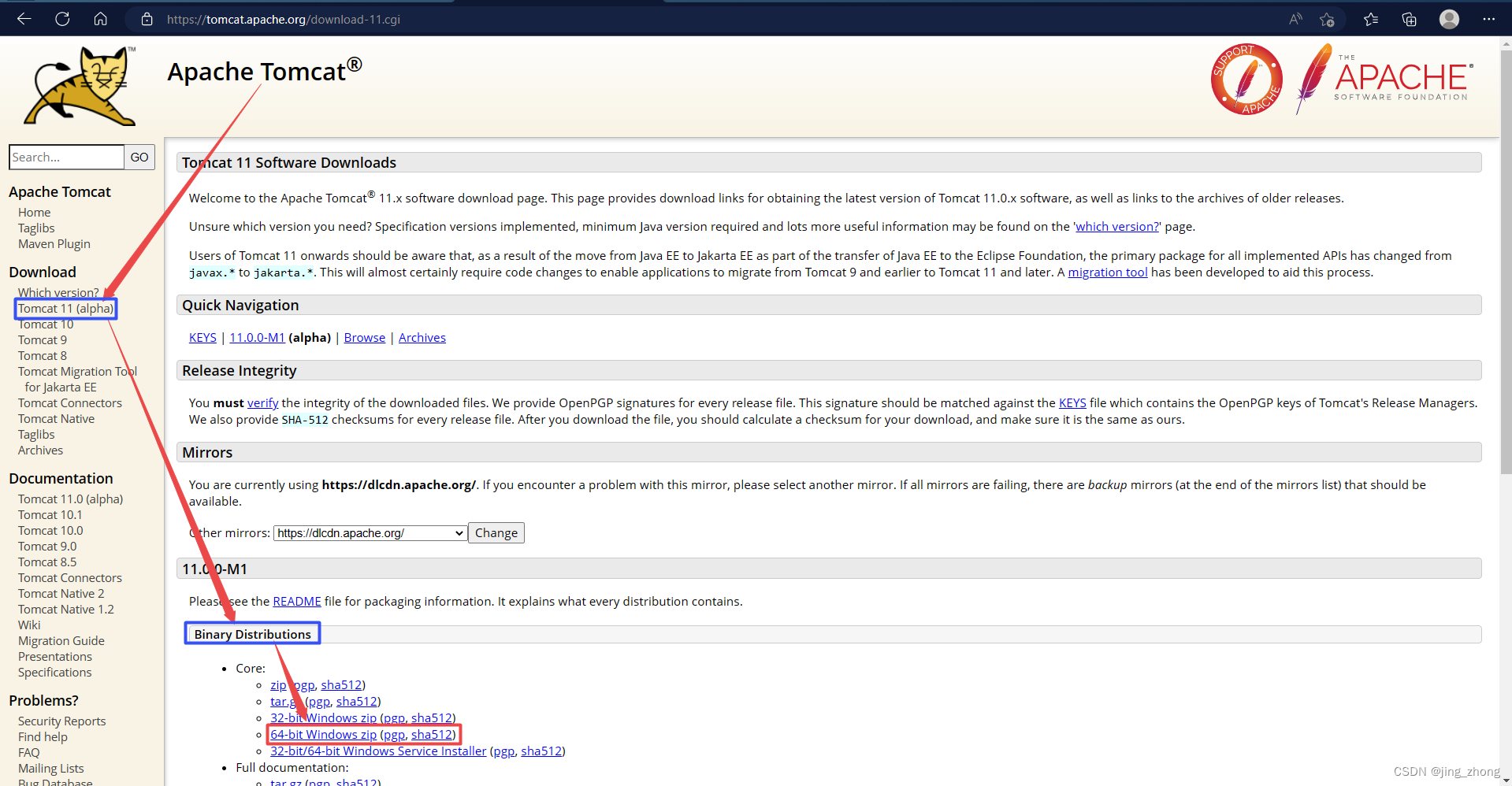Screen dimensions: 1512x786
Task: Add page to favorites star-plus icon
Action: tap(1327, 19)
